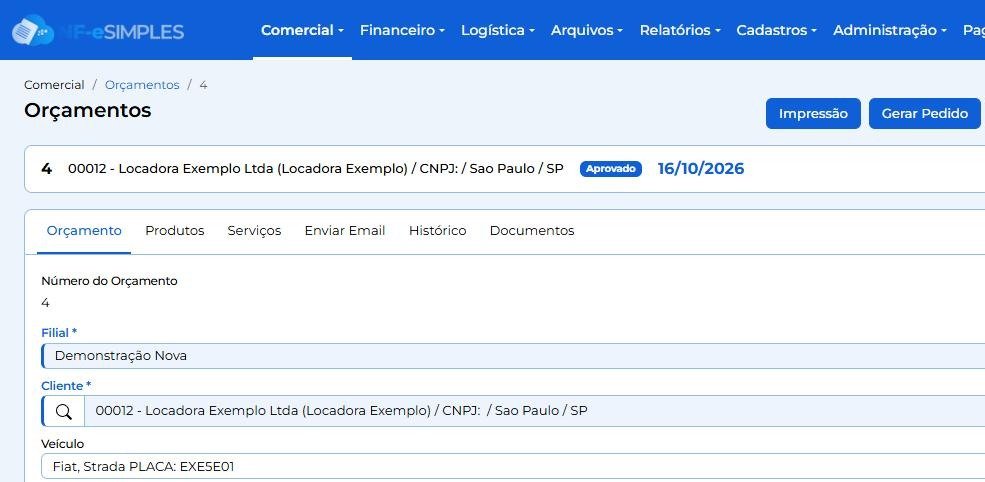Open the Comercial dropdown menu
The width and height of the screenshot is (985, 482).
(x=302, y=30)
